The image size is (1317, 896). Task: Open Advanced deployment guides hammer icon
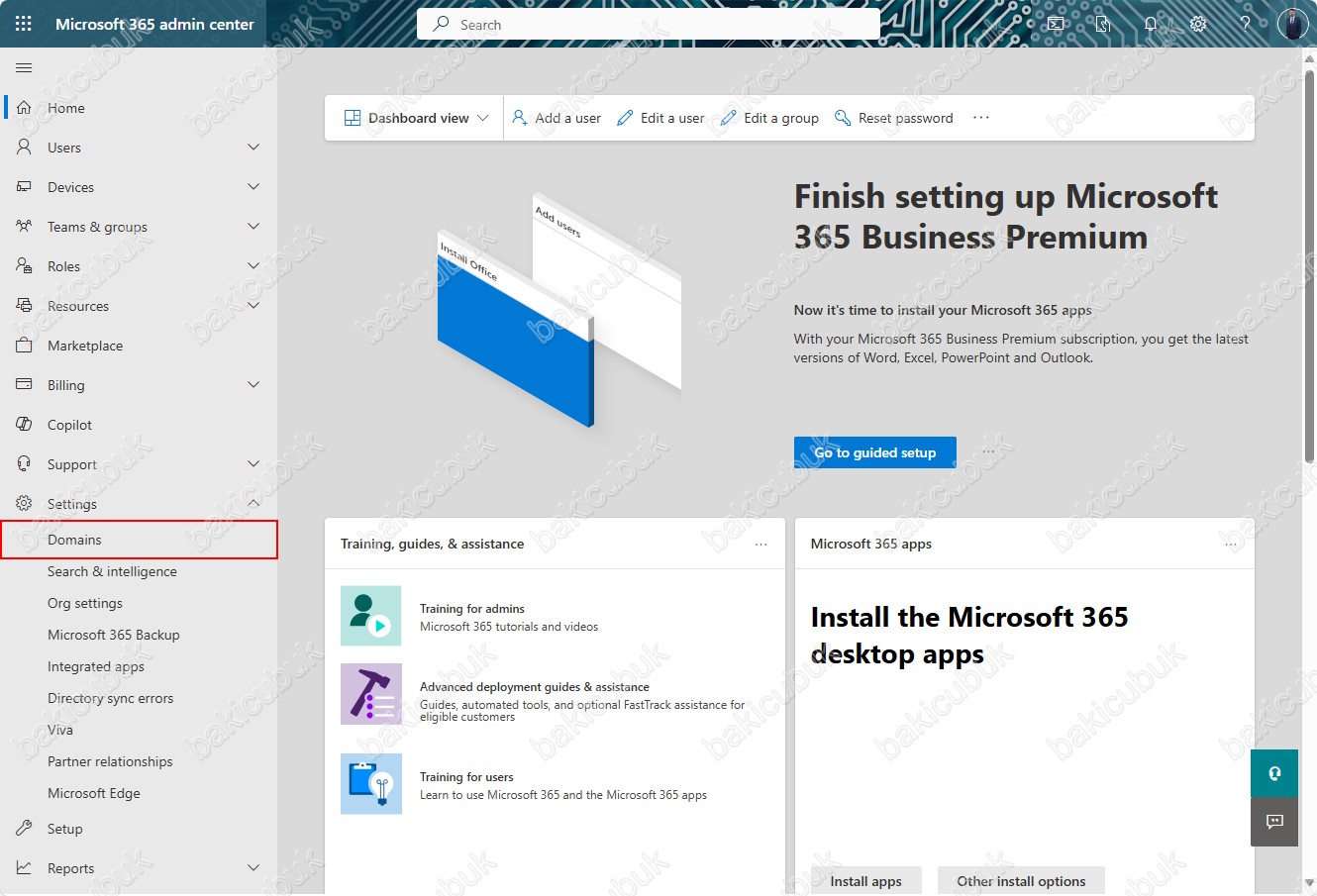[x=371, y=694]
